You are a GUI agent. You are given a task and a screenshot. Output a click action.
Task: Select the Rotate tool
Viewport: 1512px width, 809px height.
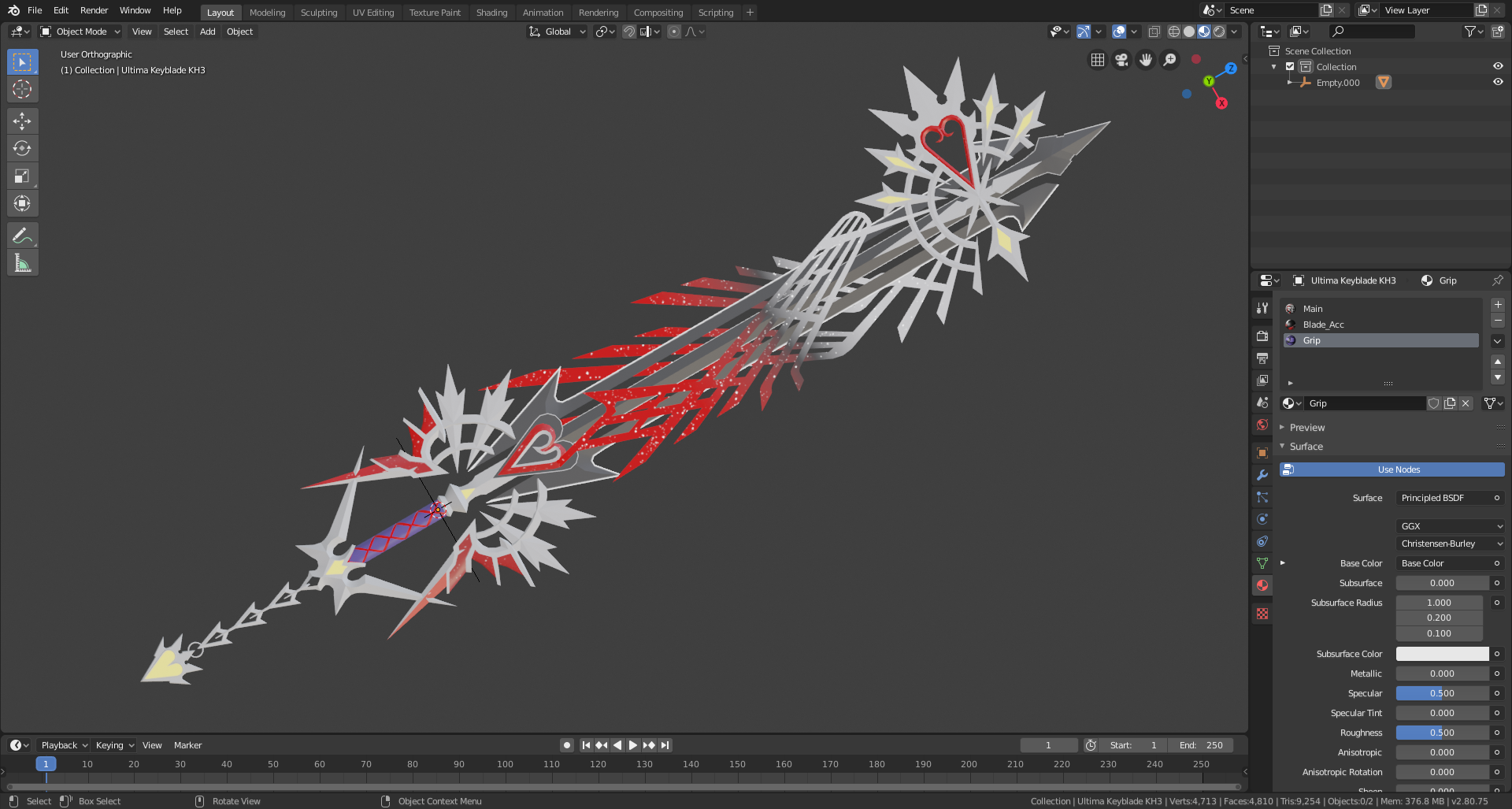tap(22, 148)
